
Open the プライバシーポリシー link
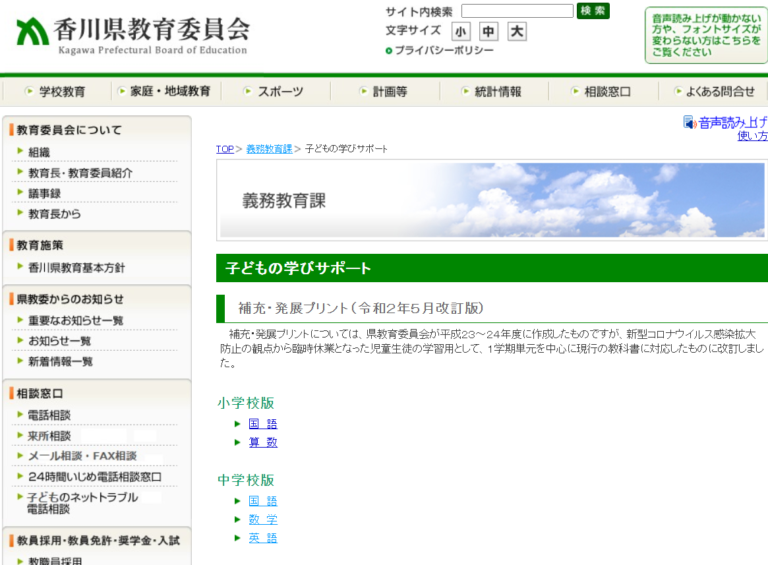point(439,50)
